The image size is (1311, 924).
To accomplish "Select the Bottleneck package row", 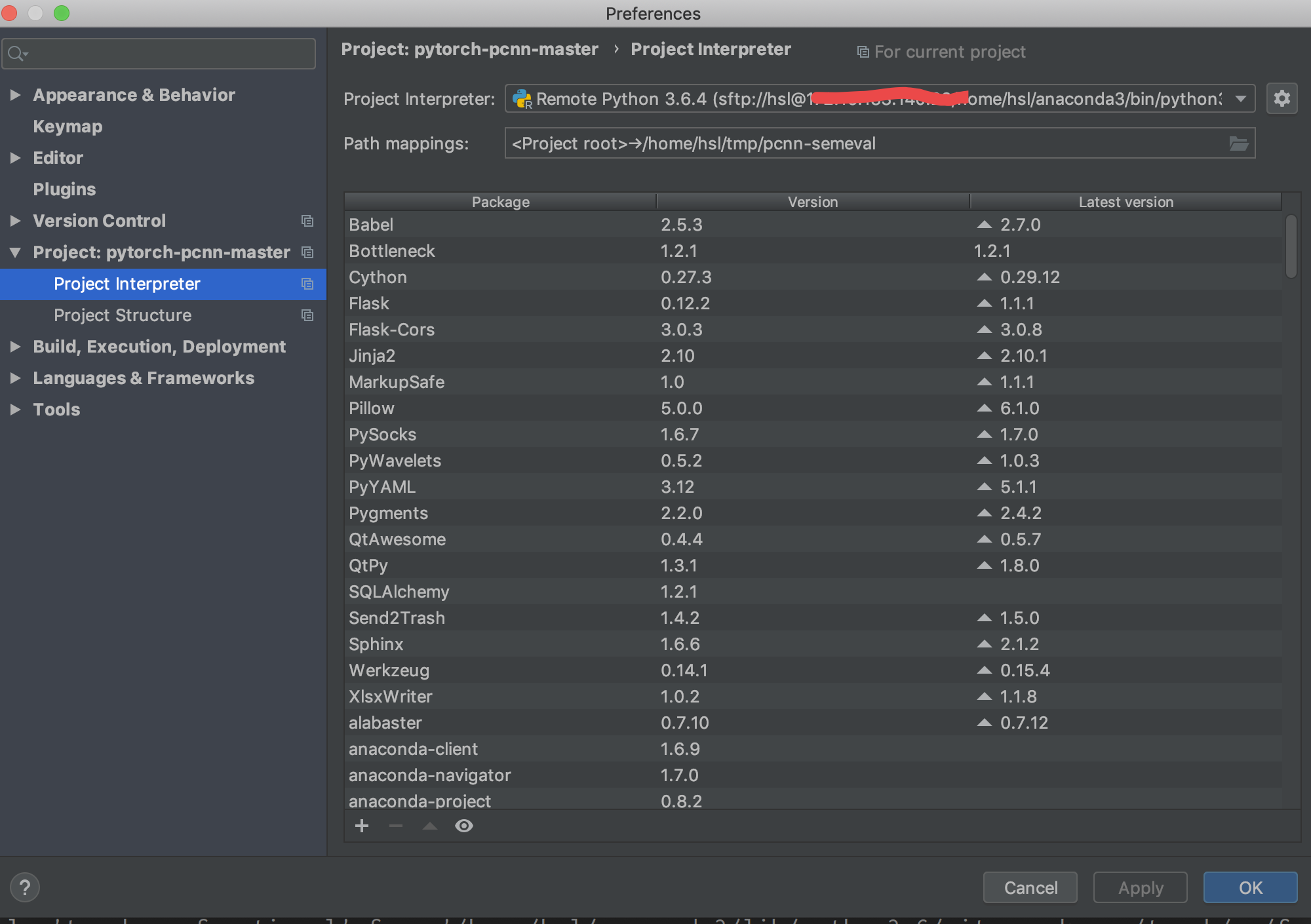I will (x=813, y=251).
